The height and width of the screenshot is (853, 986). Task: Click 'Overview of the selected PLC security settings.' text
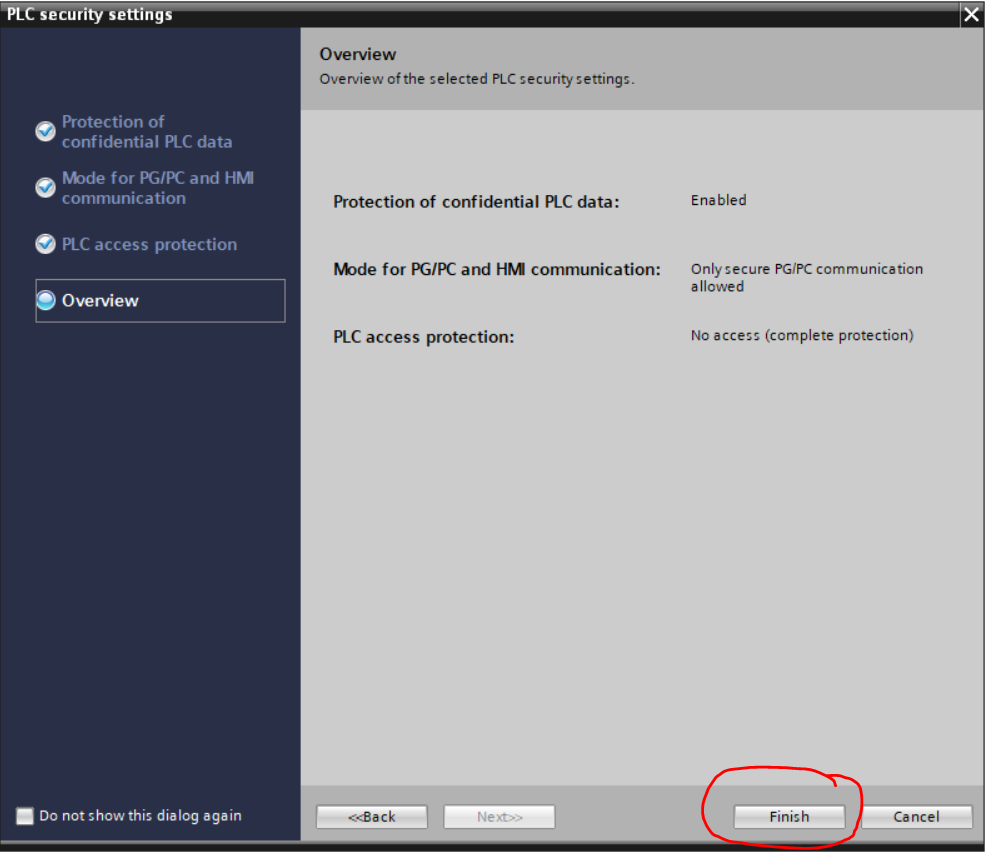click(477, 79)
